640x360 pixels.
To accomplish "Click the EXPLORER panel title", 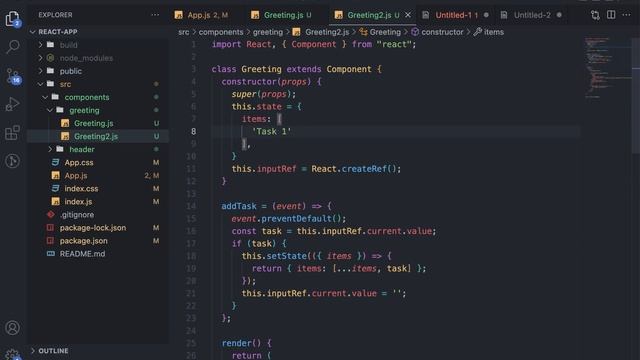I will [x=55, y=15].
